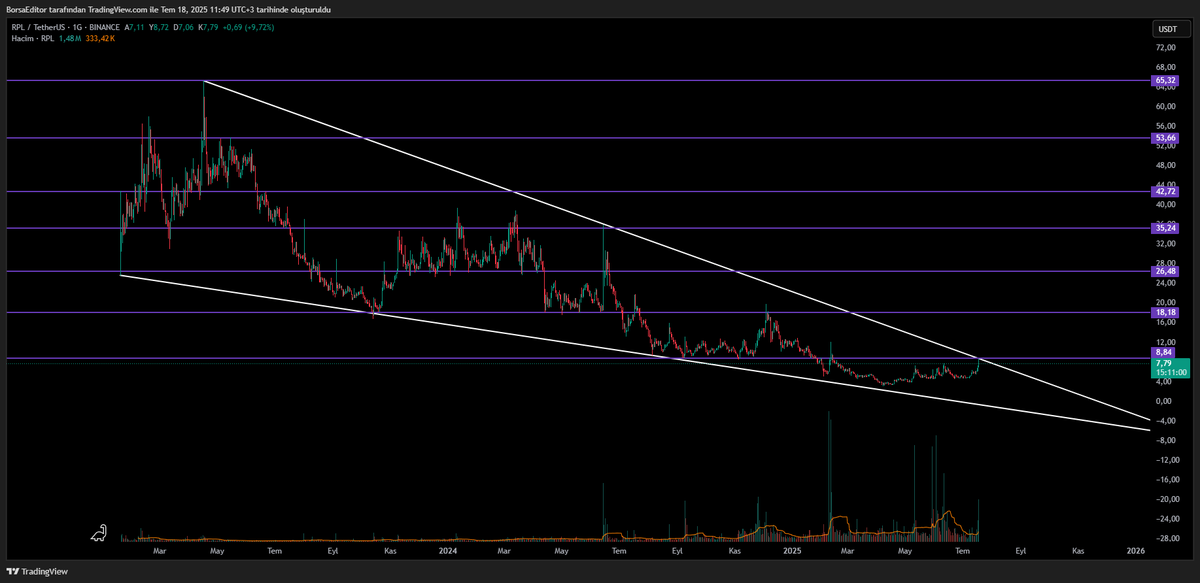Click the 35,24 price level label
The width and height of the screenshot is (1200, 583).
click(x=1164, y=228)
